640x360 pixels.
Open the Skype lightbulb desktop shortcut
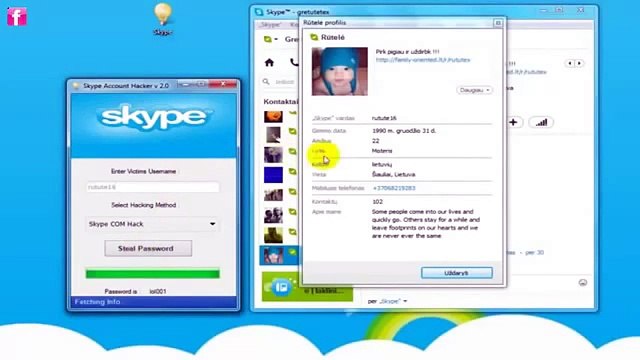[x=163, y=18]
